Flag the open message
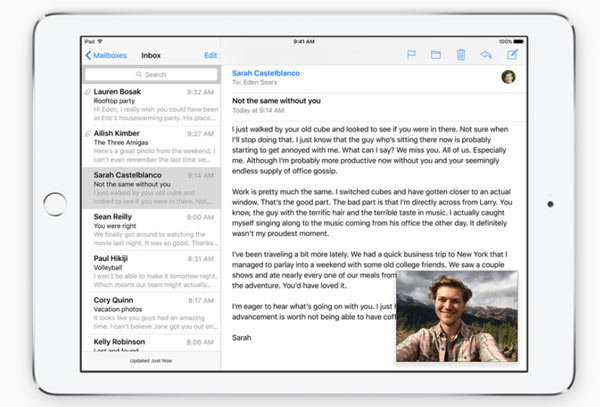Viewport: 600px width, 407px height. (411, 55)
